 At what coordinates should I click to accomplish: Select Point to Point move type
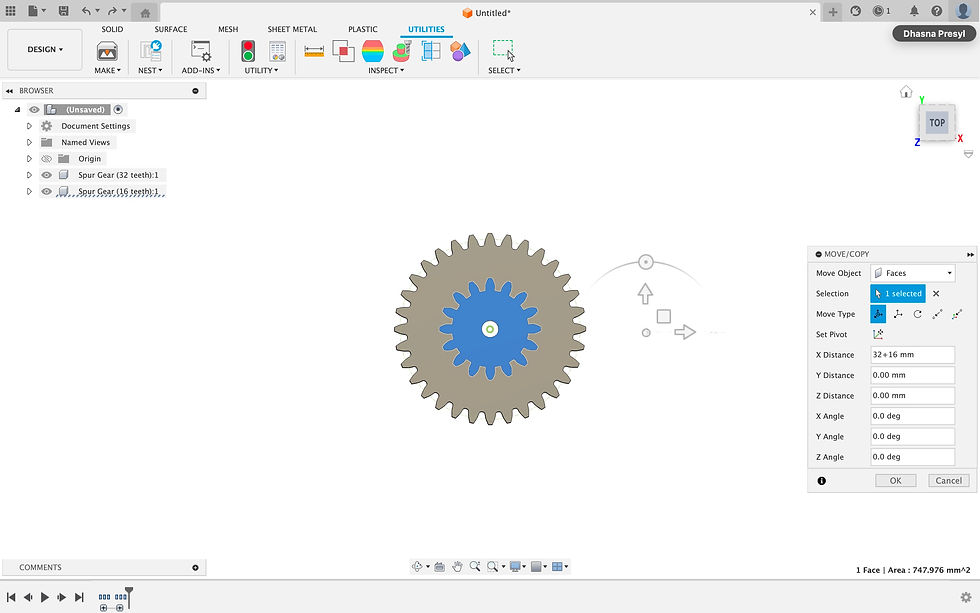pos(937,314)
